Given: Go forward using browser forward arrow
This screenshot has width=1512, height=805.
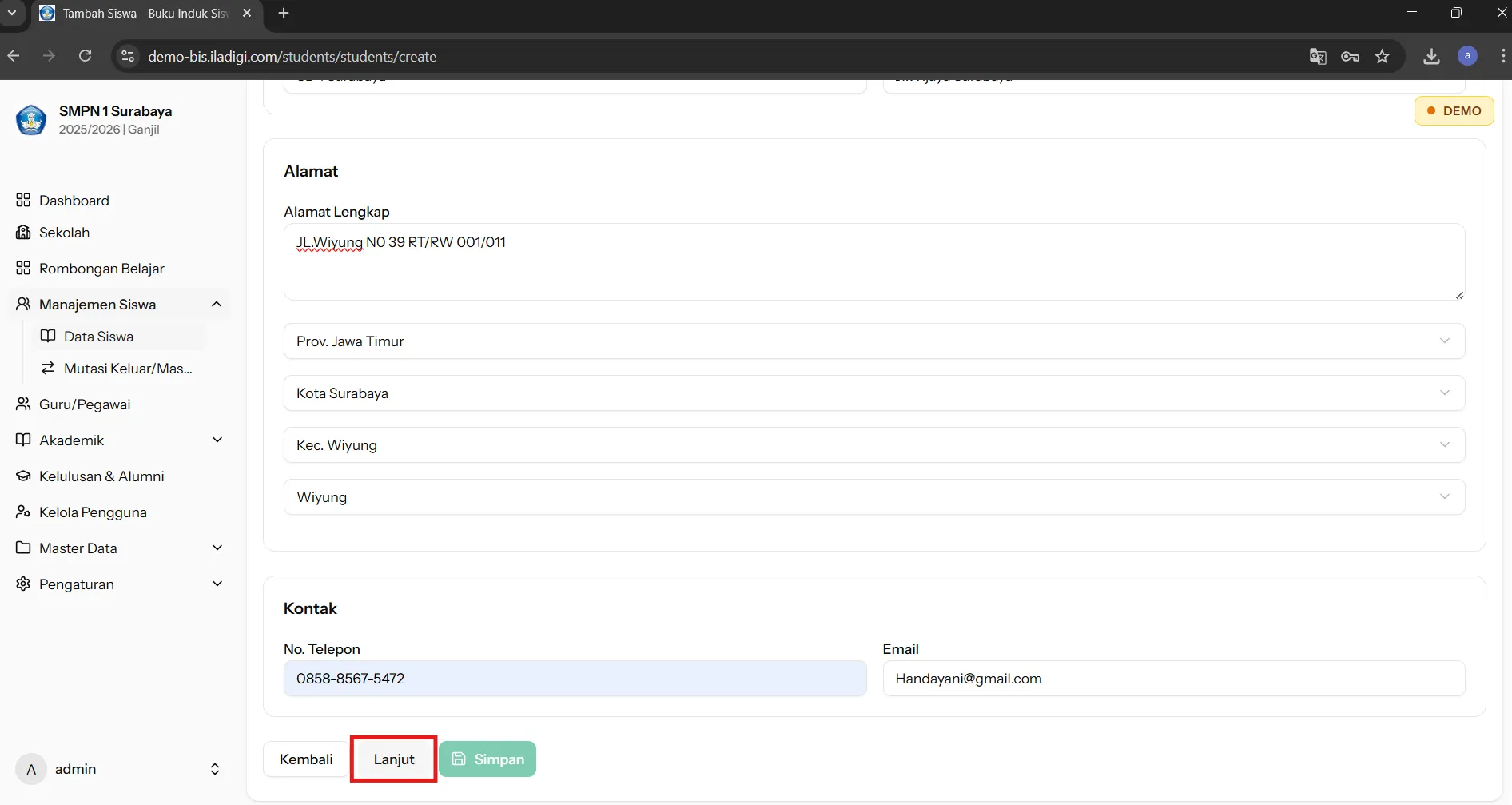Looking at the screenshot, I should (x=50, y=56).
